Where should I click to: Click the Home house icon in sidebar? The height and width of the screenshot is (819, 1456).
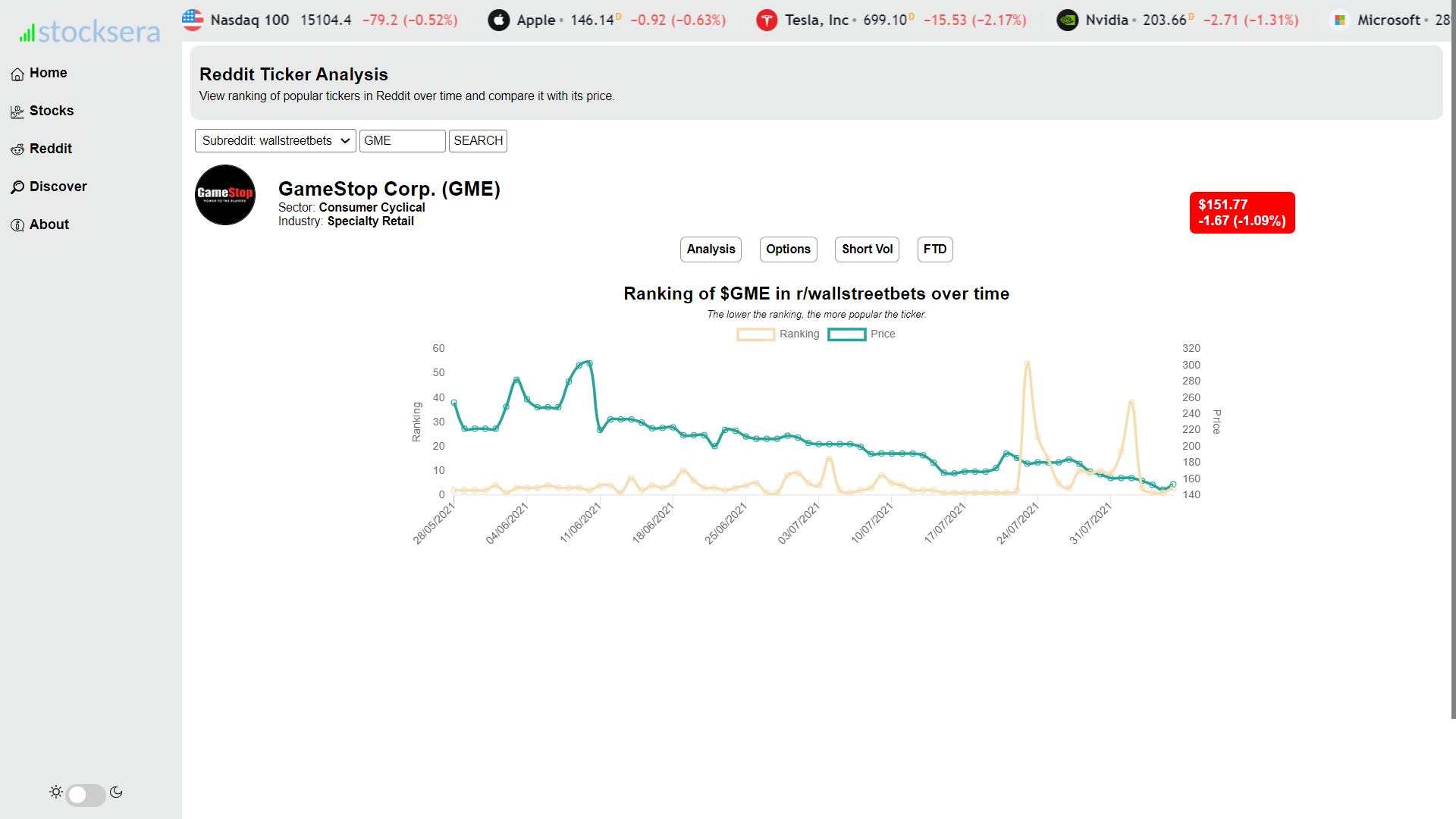point(17,74)
